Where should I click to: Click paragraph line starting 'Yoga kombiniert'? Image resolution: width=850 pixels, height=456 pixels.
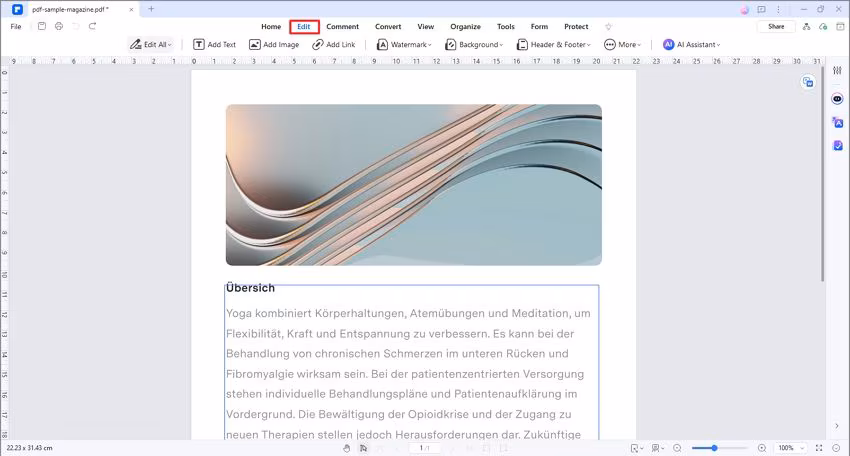tap(408, 313)
